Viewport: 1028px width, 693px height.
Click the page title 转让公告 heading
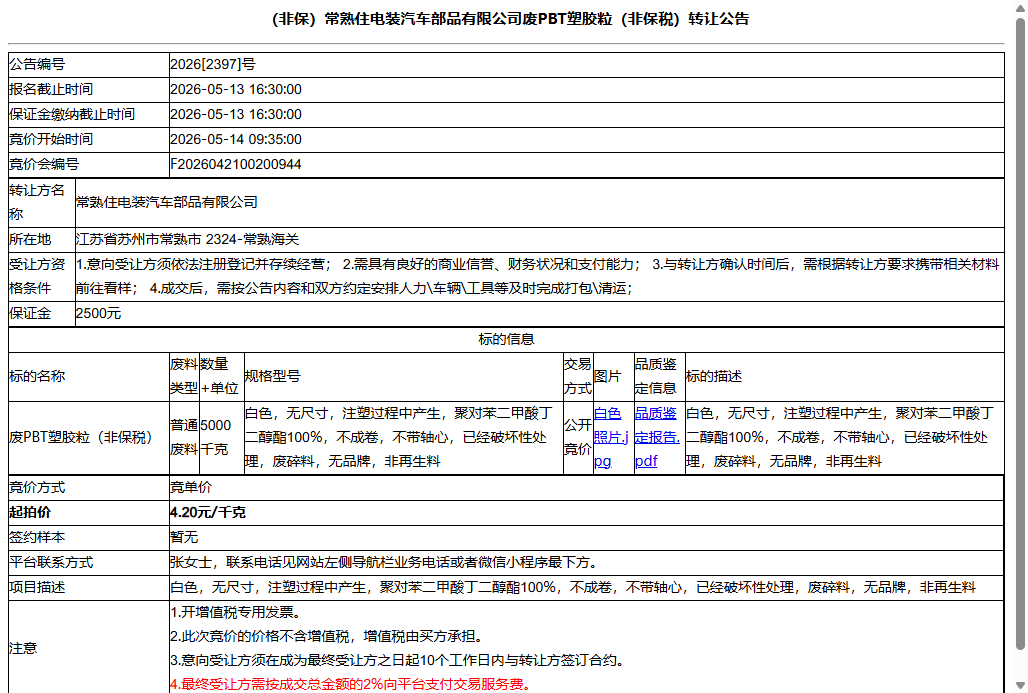click(x=510, y=19)
